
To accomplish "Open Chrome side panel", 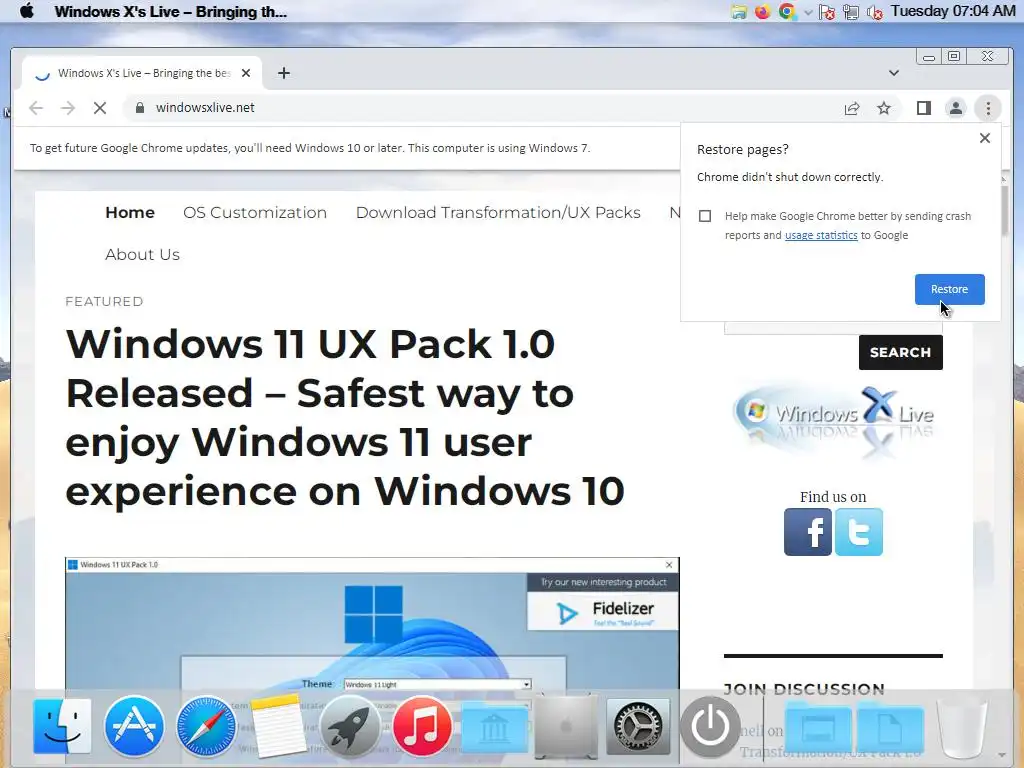I will point(923,108).
